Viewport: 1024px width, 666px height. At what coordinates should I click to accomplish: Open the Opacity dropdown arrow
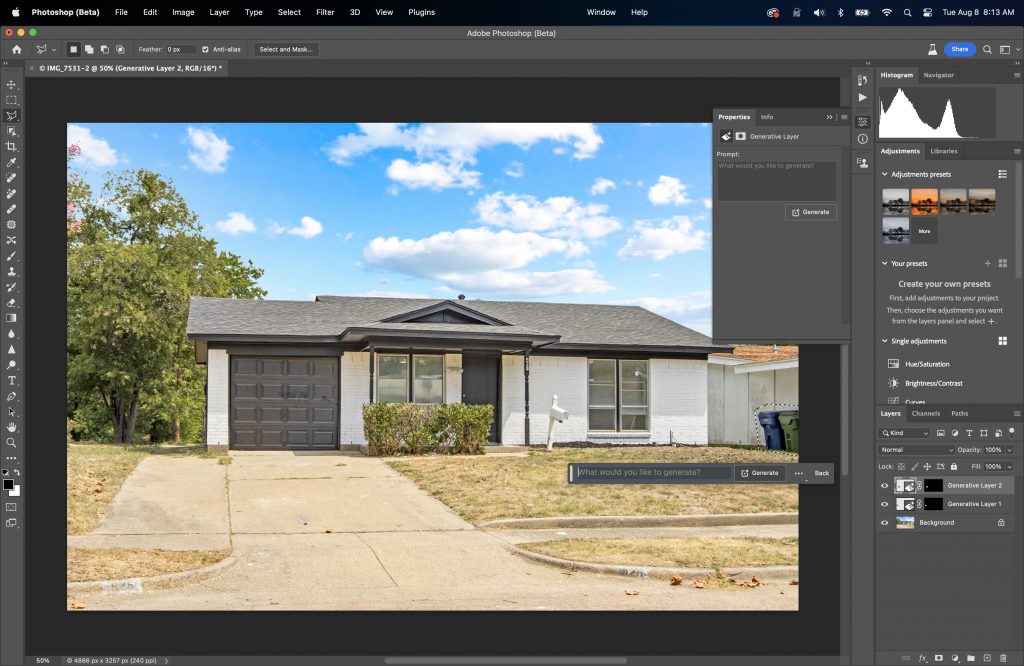(1010, 450)
